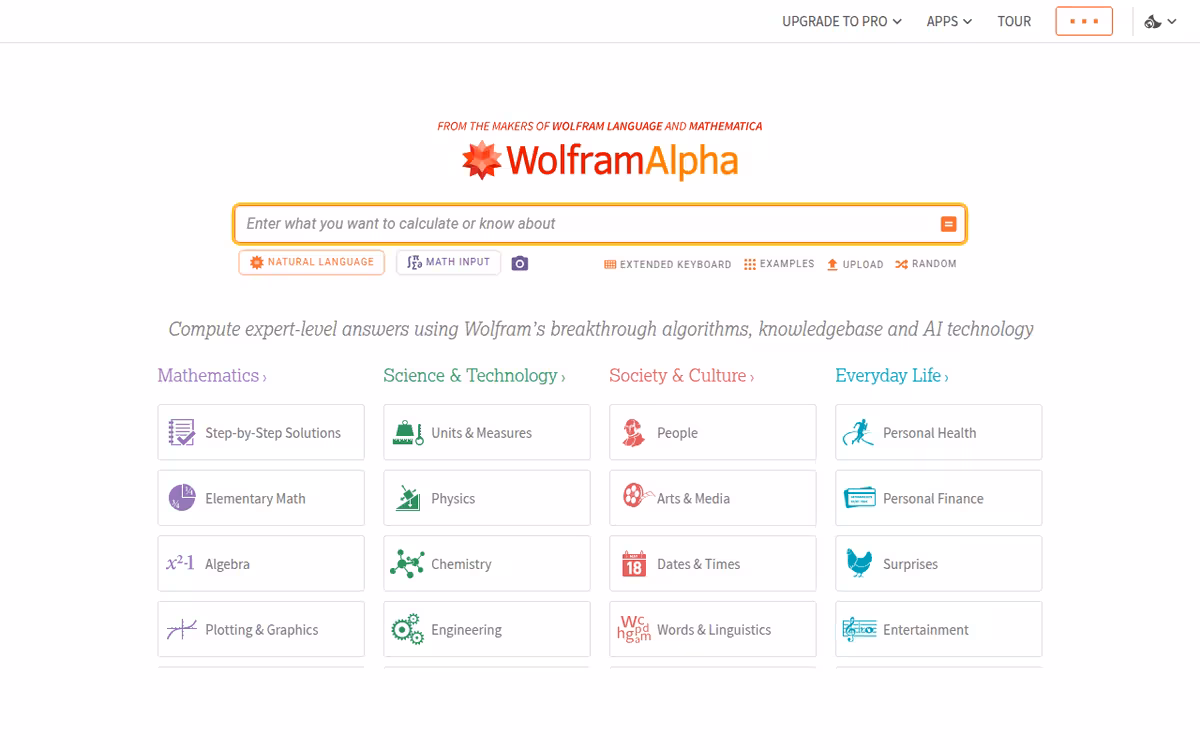Open the "Units & Measures" text label
This screenshot has height=750, width=1200.
coord(481,433)
